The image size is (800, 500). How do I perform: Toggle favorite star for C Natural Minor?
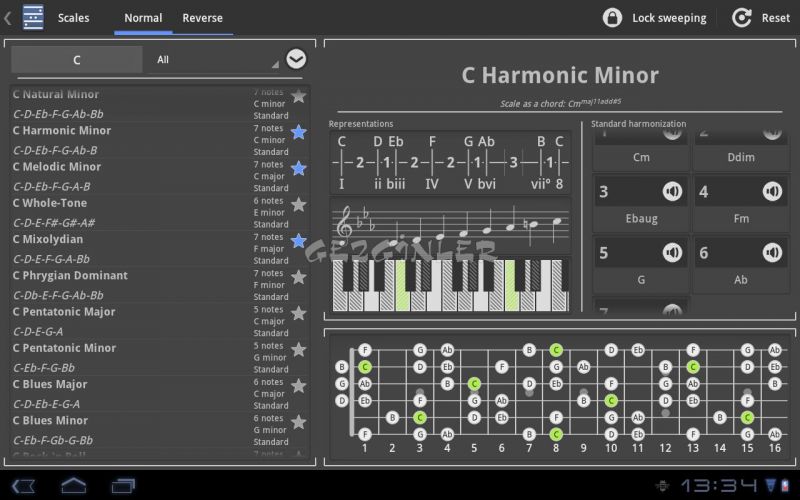pyautogui.click(x=298, y=96)
